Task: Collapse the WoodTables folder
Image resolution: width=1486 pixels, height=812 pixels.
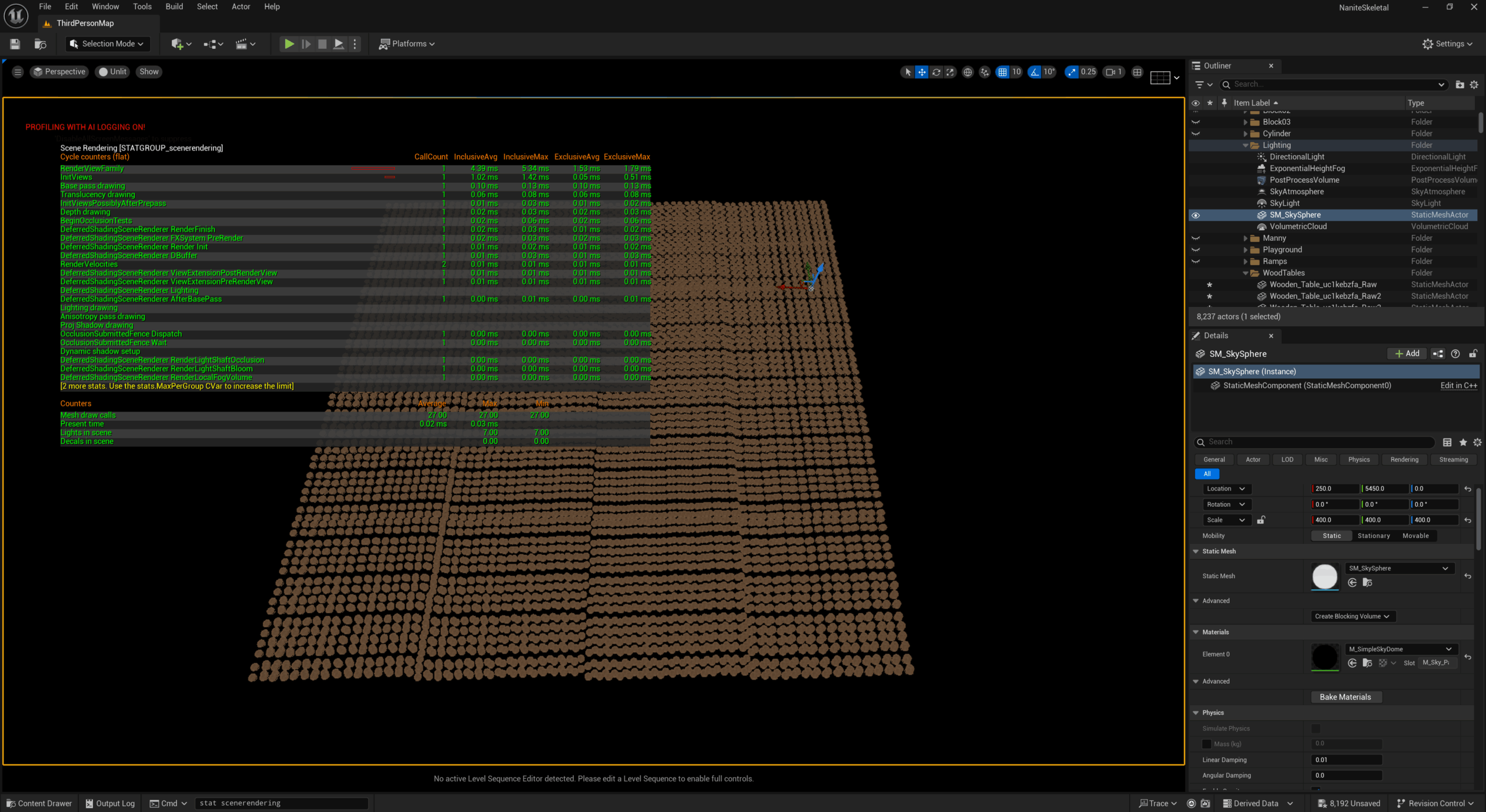Action: [1245, 273]
